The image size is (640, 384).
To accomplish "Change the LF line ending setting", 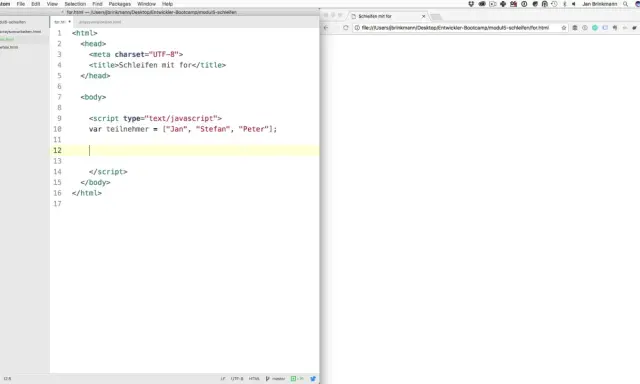I will pyautogui.click(x=223, y=379).
